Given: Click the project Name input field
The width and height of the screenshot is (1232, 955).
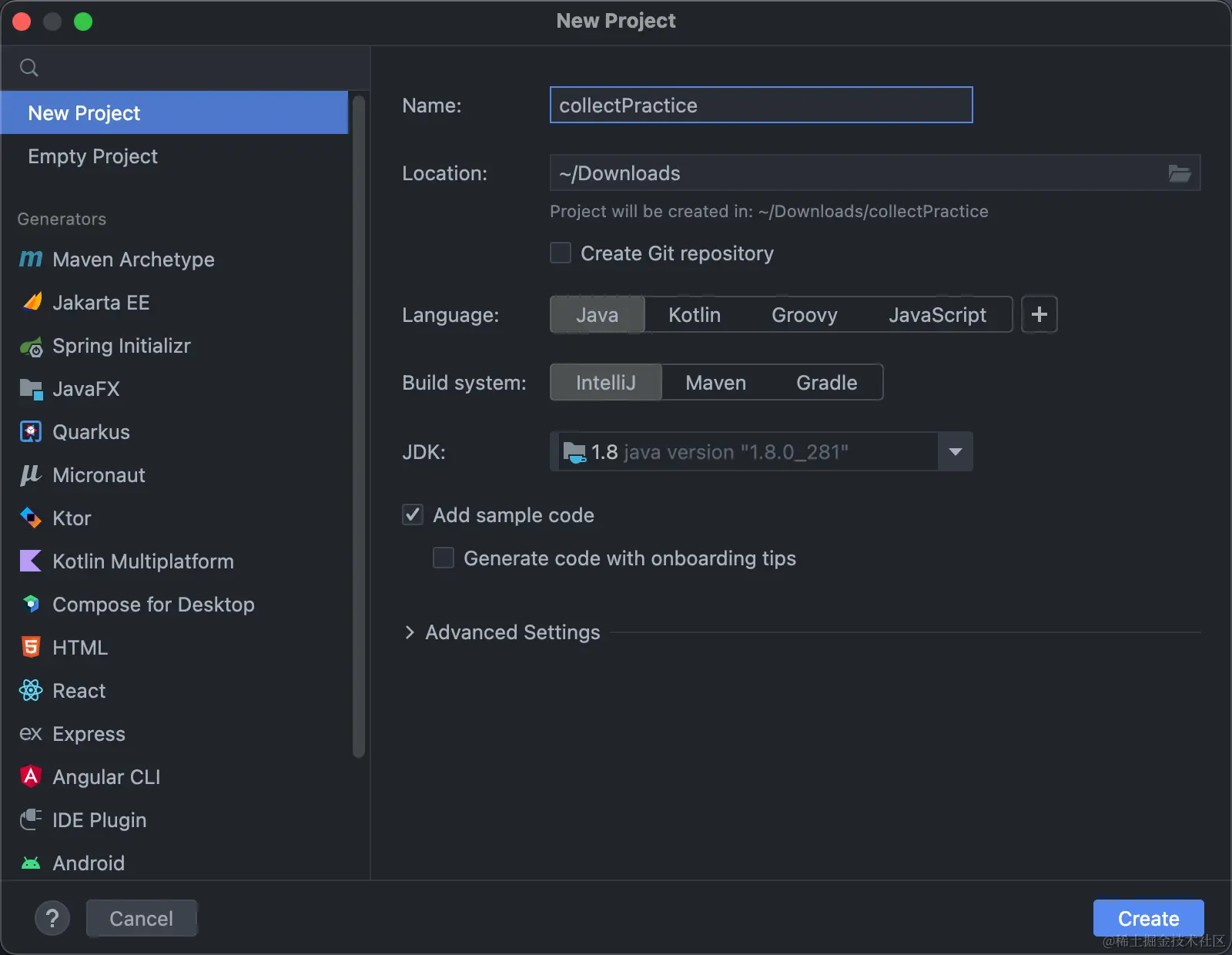Looking at the screenshot, I should [x=761, y=106].
